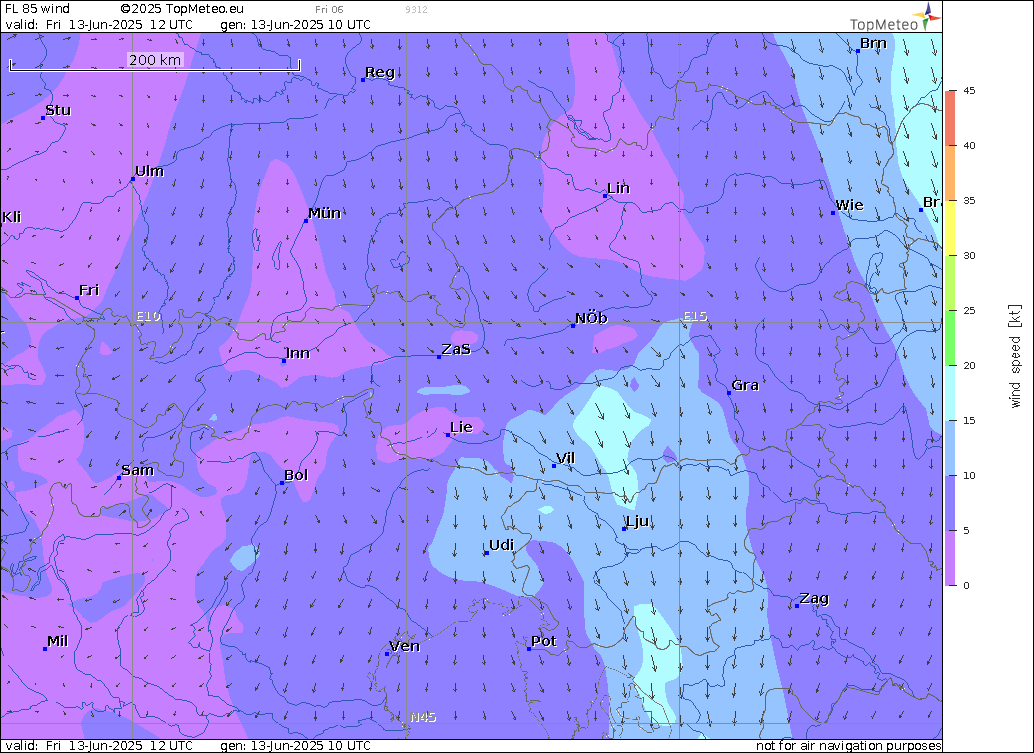The image size is (1034, 753).
Task: Click the "Ven" city label
Action: pyautogui.click(x=405, y=646)
